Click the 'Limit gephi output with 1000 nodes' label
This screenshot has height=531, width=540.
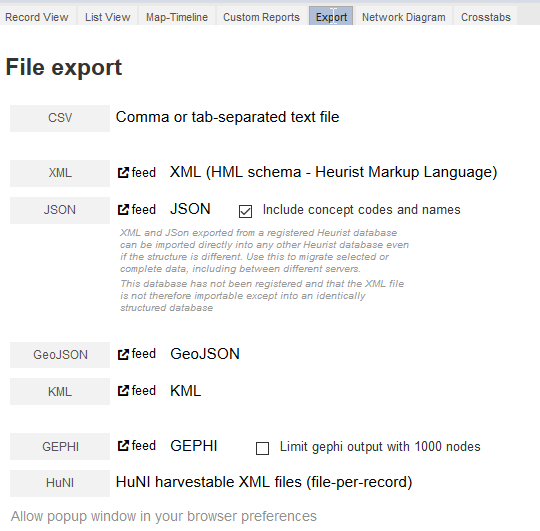380,447
